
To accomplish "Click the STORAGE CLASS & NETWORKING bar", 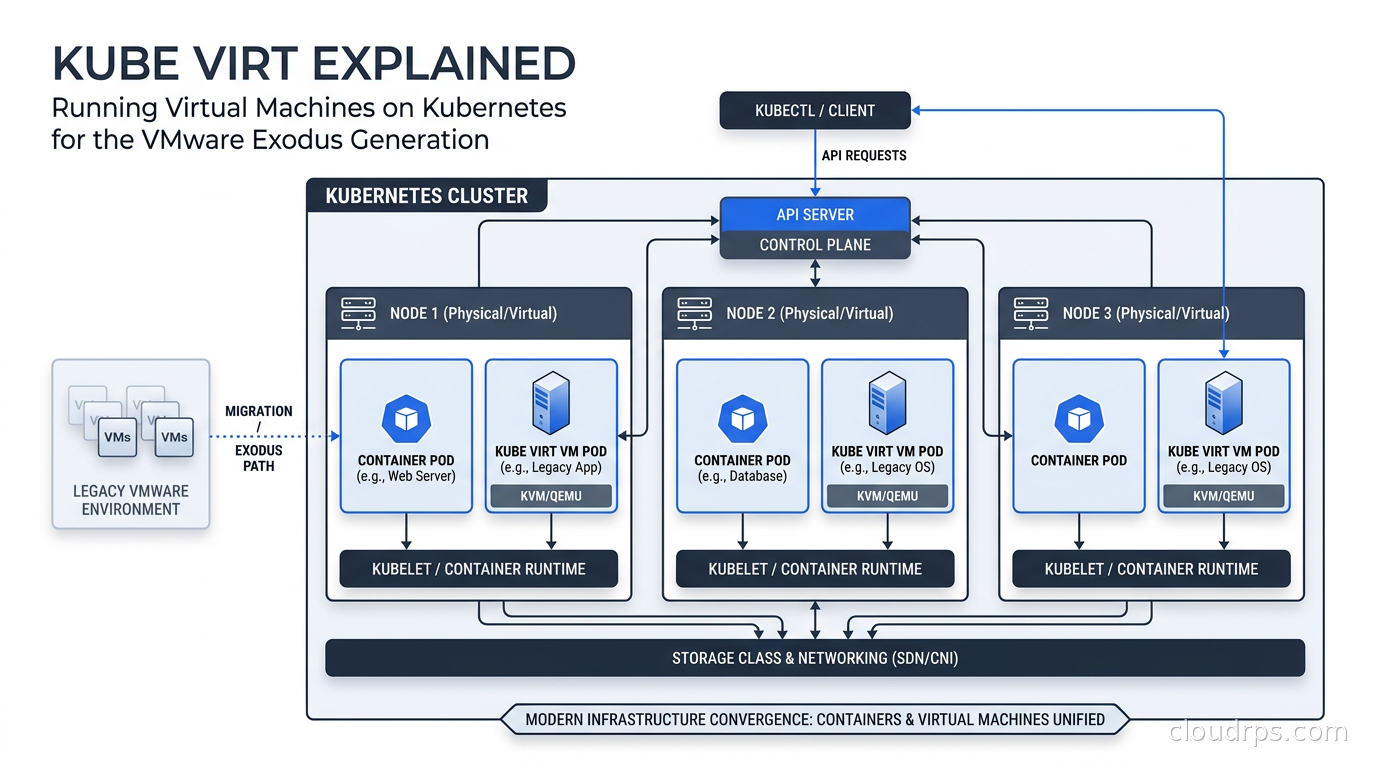I will click(815, 658).
